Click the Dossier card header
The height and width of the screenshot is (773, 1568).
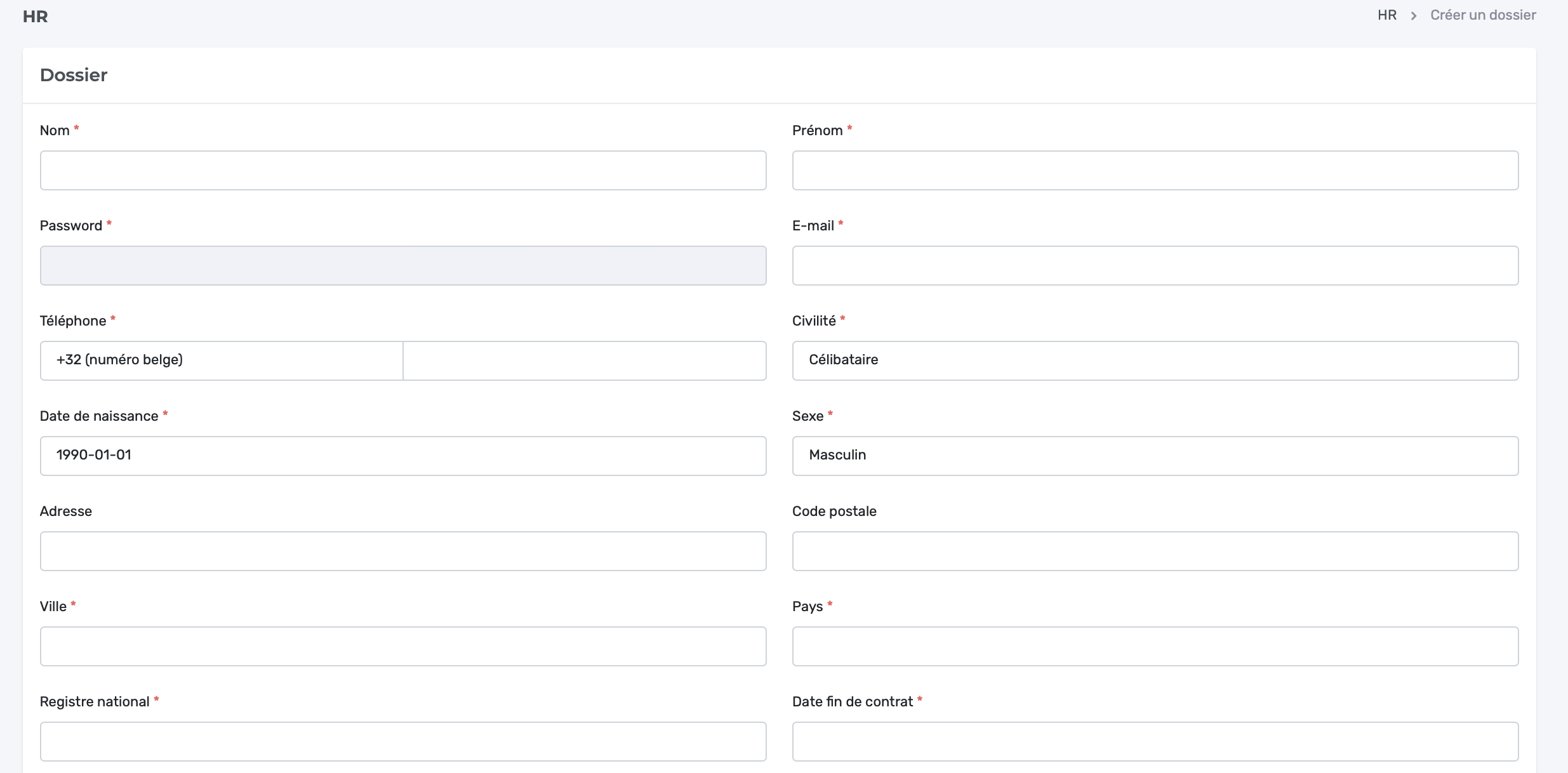point(74,75)
